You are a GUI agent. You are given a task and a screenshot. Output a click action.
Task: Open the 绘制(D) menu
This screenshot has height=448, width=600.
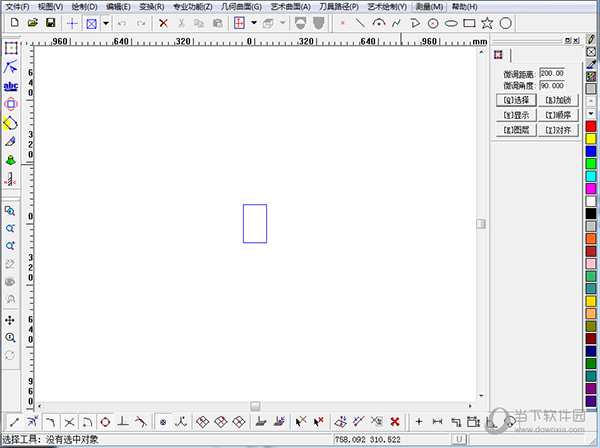[x=85, y=7]
